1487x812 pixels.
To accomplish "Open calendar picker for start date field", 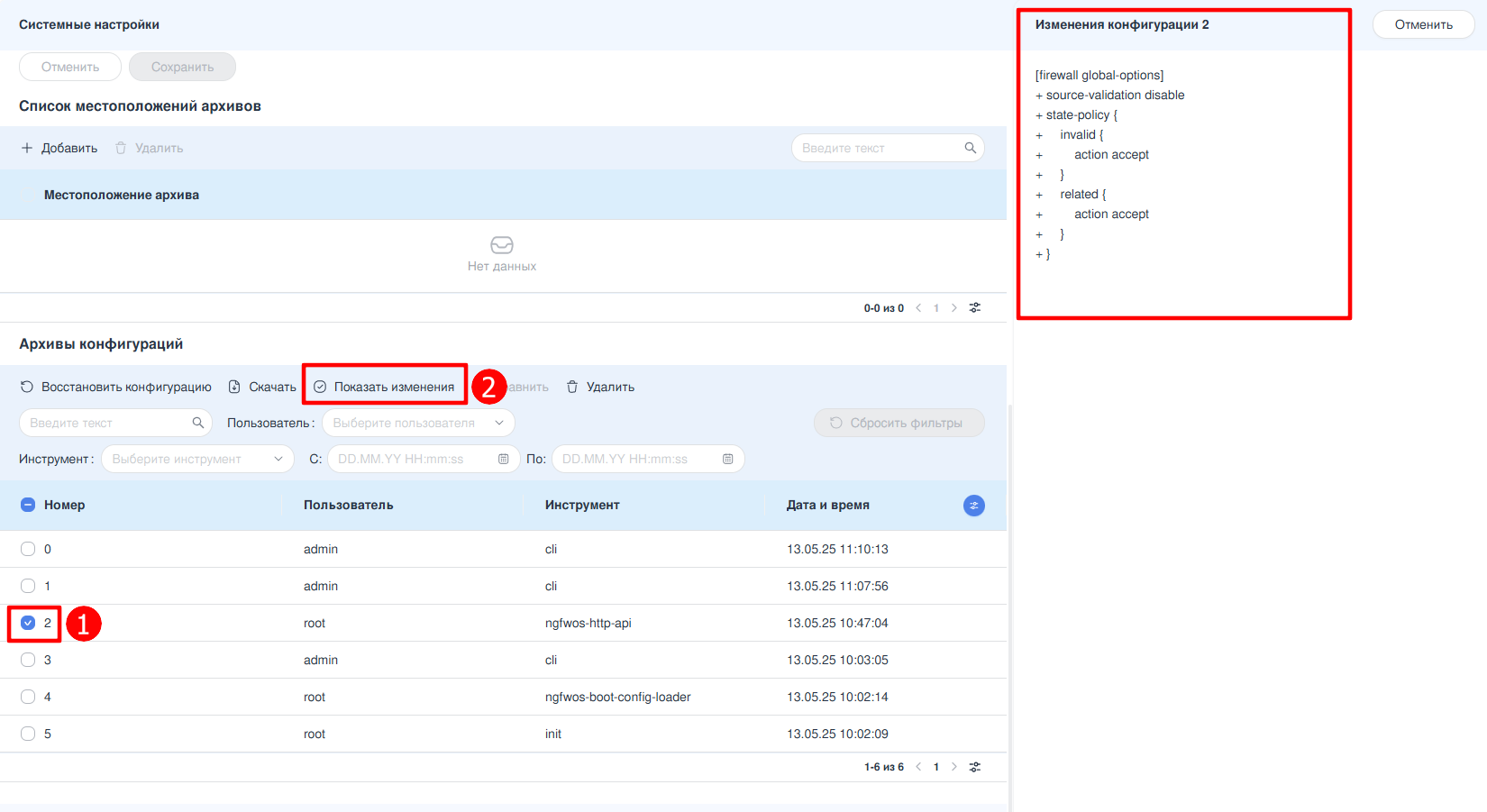I will pos(503,459).
